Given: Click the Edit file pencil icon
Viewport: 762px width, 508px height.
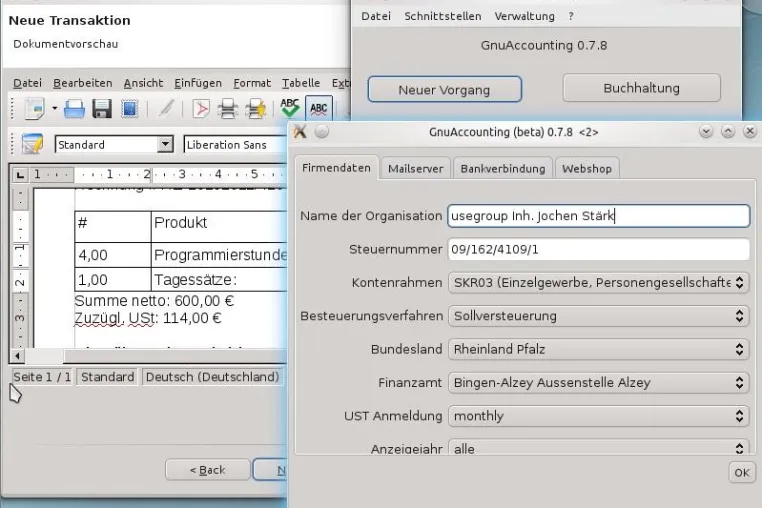Looking at the screenshot, I should pyautogui.click(x=165, y=109).
